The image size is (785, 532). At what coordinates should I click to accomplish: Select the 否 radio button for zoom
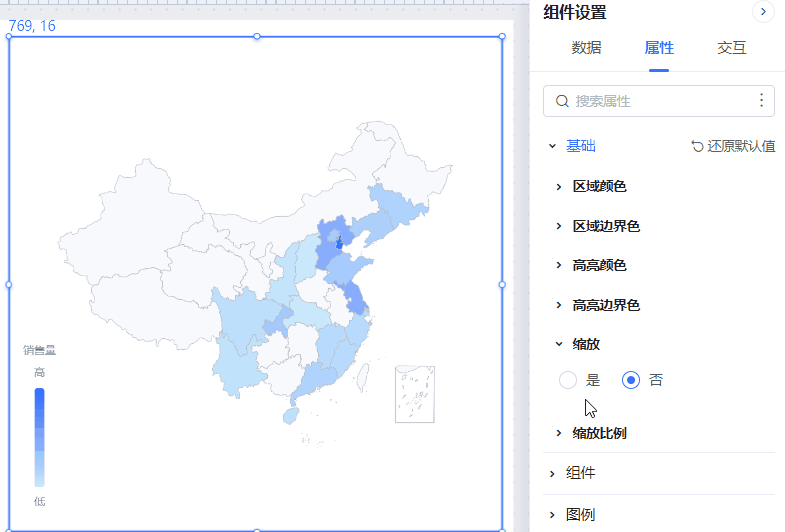click(x=631, y=380)
